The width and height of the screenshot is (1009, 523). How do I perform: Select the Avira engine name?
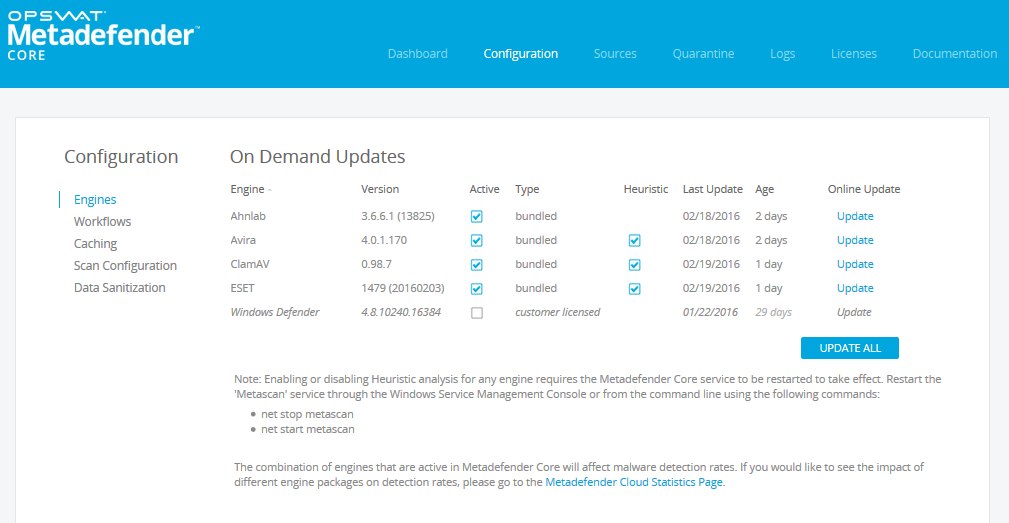(x=243, y=240)
